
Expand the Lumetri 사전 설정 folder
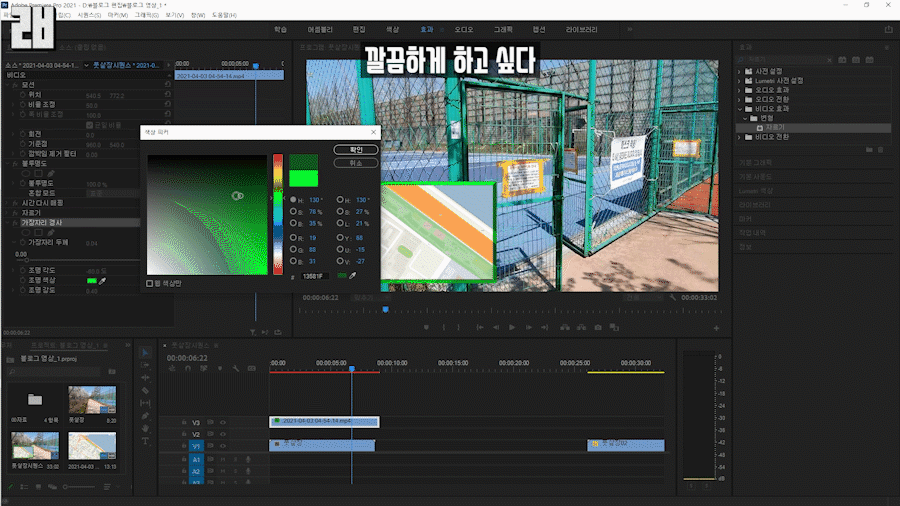[x=739, y=81]
